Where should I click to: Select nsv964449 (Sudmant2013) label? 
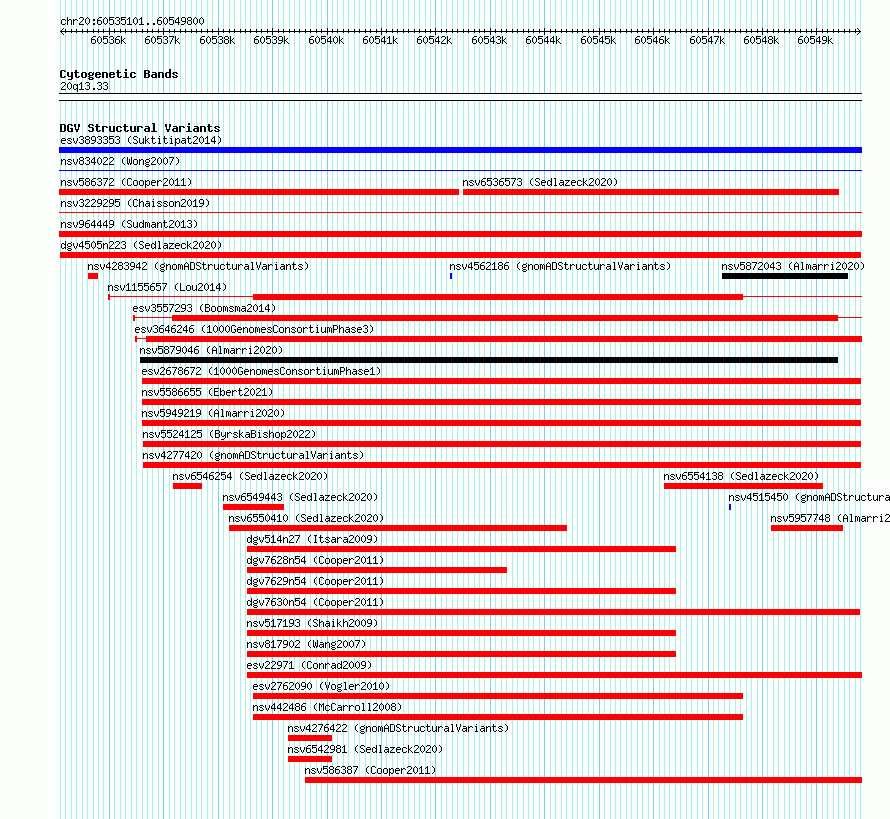click(129, 224)
